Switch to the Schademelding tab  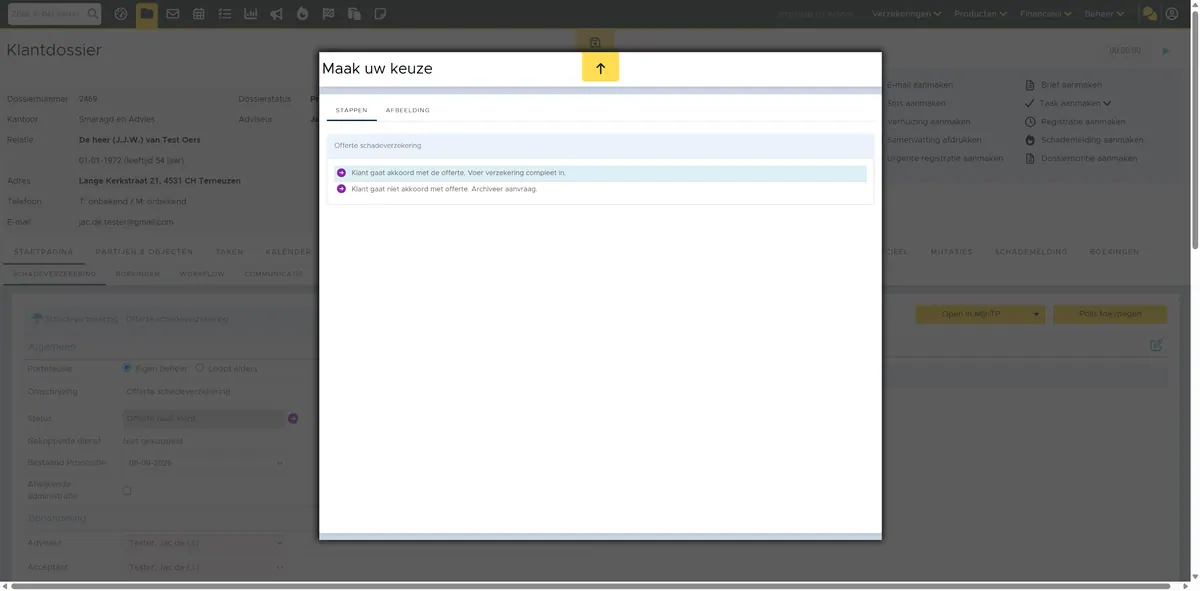1030,252
